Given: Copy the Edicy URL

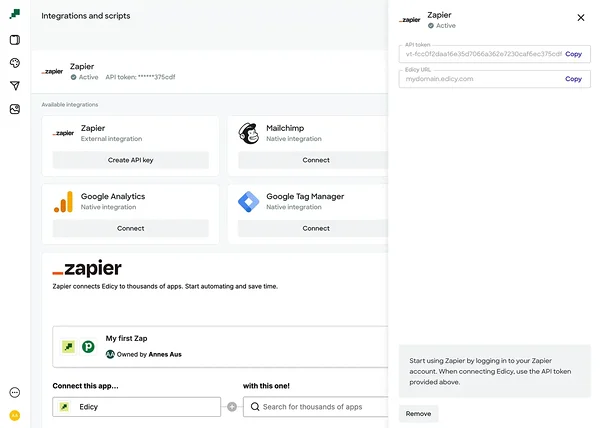Looking at the screenshot, I should point(573,79).
